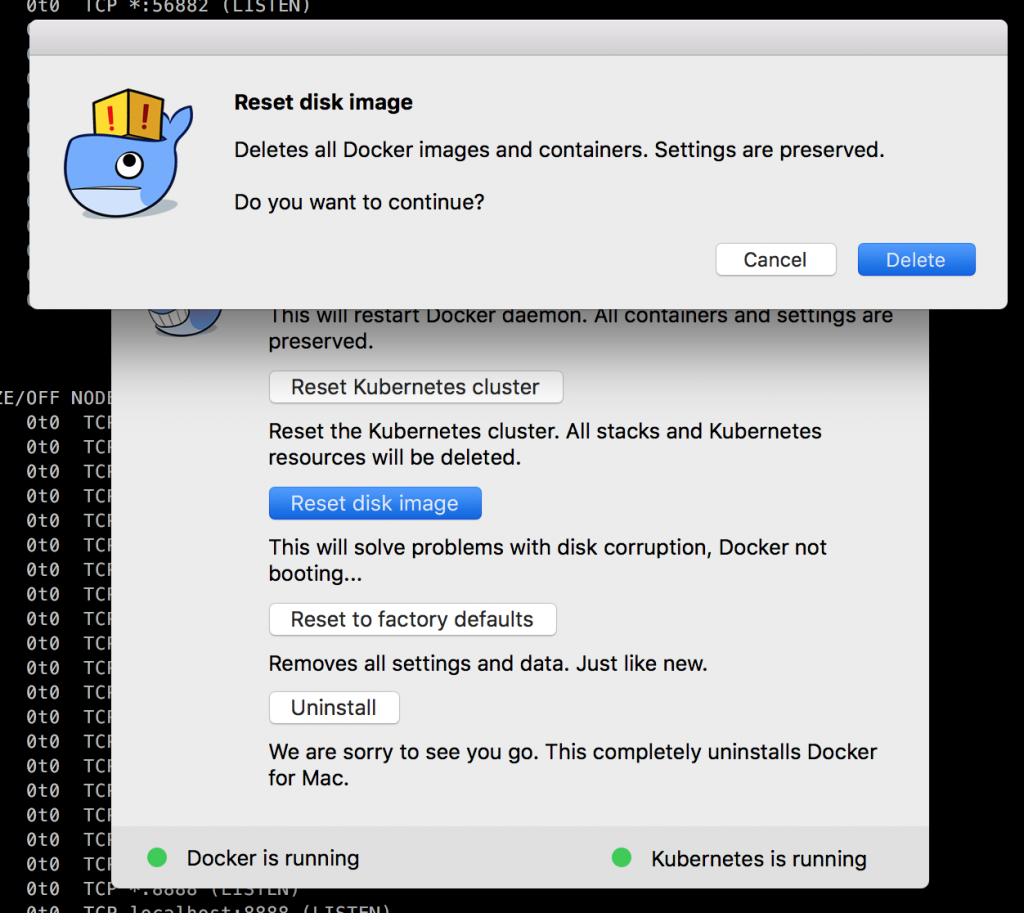Click the green Docker running status dot
Viewport: 1024px width, 913px height.
click(157, 857)
